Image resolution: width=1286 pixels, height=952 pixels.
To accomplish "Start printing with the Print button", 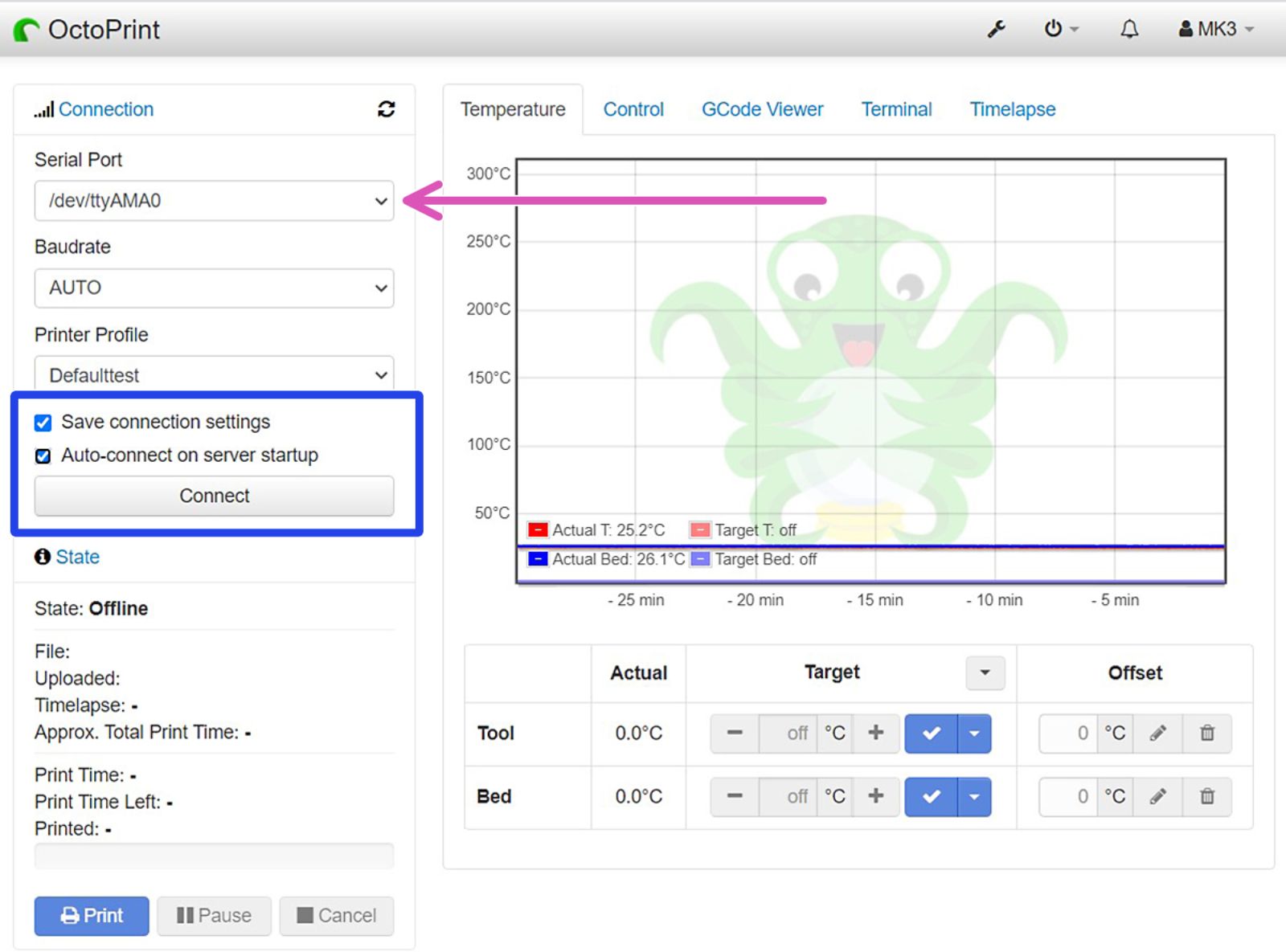I will point(92,916).
